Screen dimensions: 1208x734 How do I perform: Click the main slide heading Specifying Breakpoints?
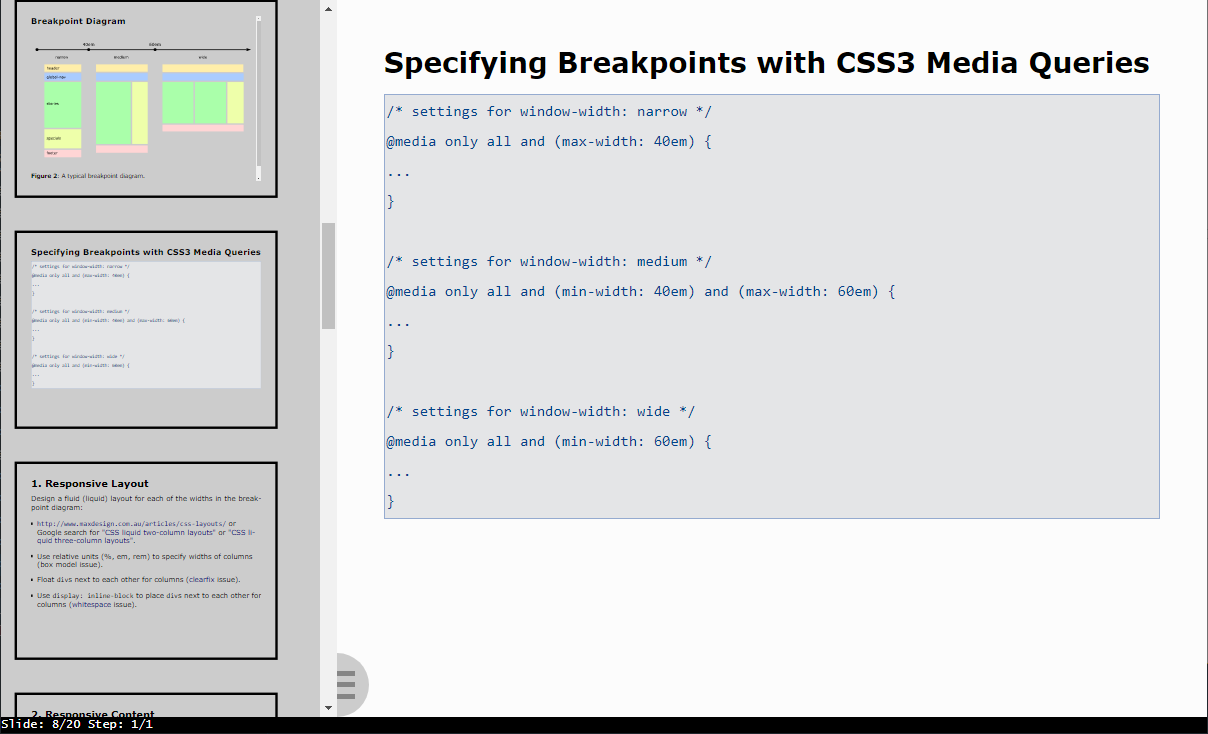(x=766, y=63)
